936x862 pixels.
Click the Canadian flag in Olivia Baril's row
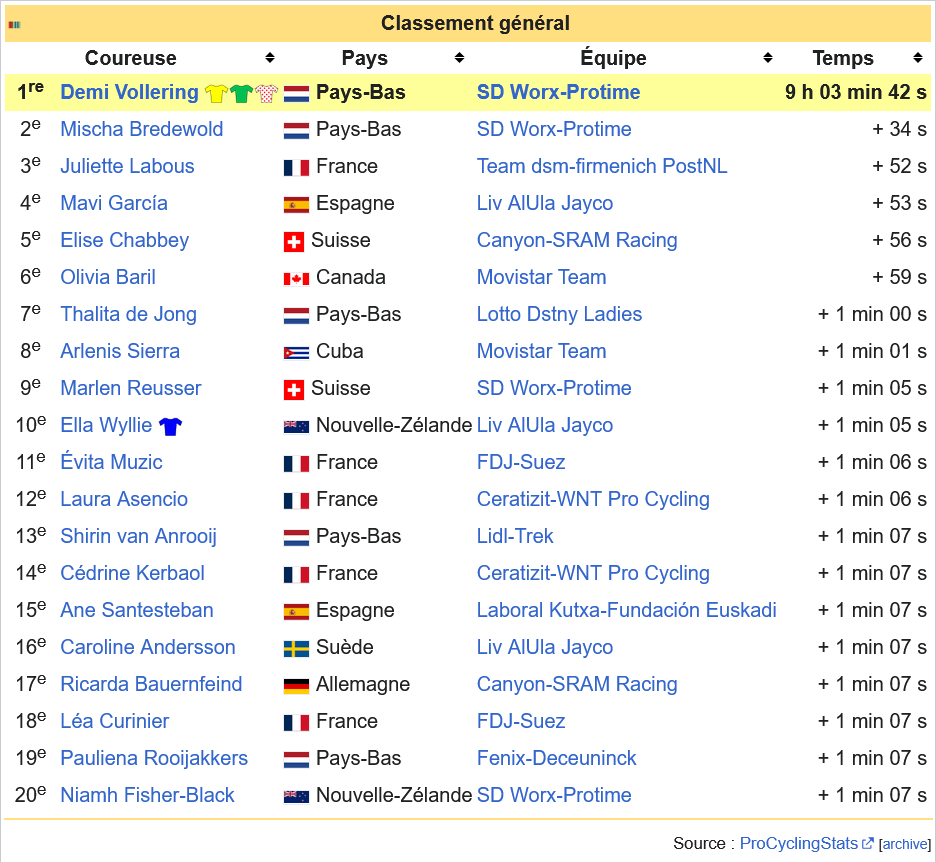coord(296,279)
